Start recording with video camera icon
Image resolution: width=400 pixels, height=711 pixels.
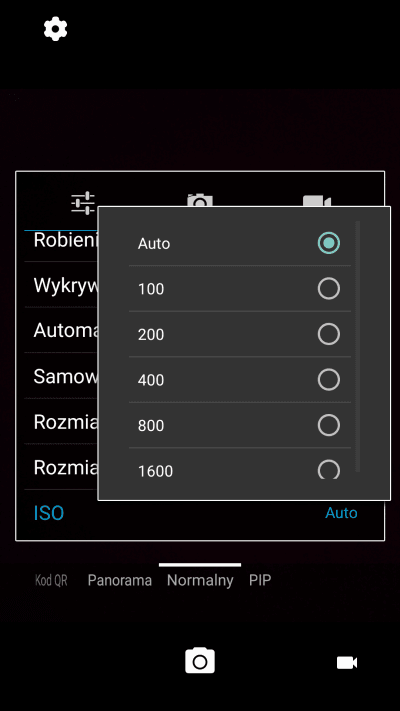347,663
